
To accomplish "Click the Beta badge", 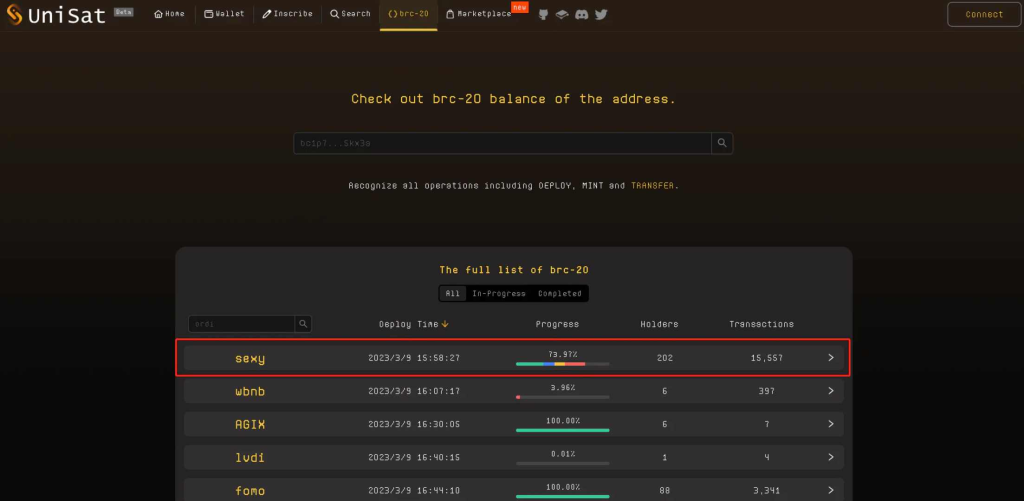I will pyautogui.click(x=123, y=12).
